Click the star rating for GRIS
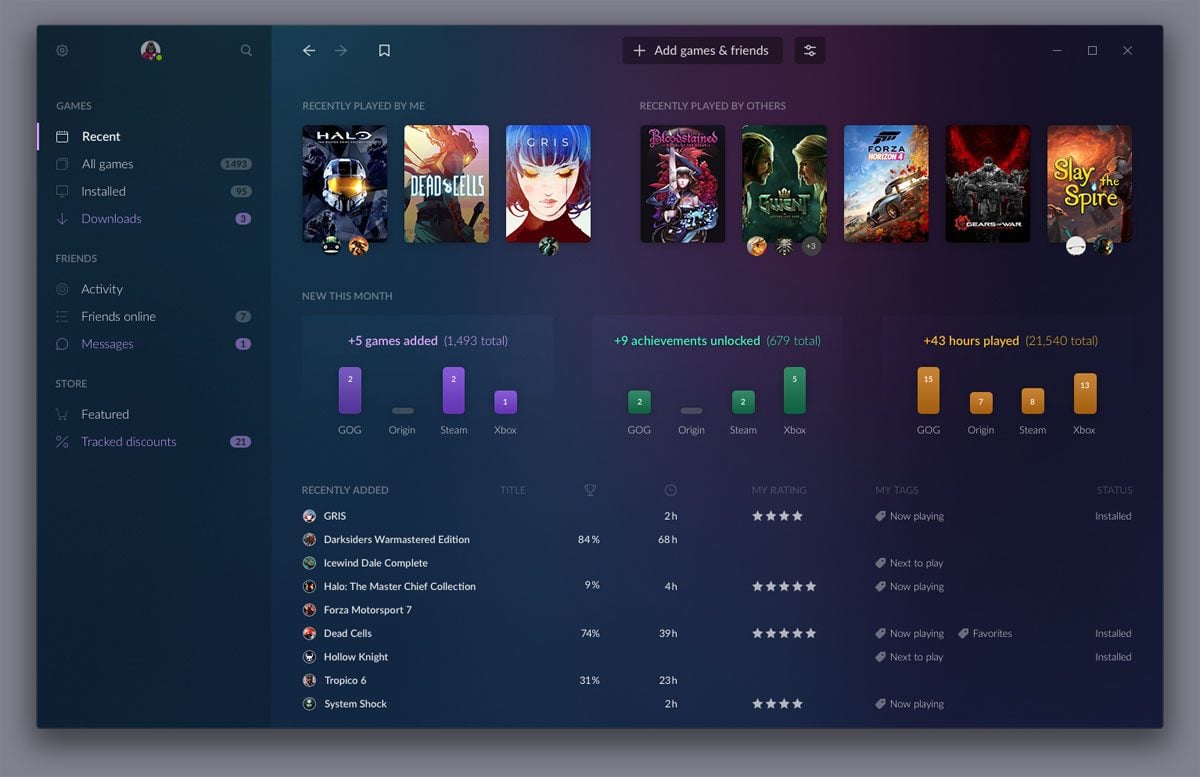 (777, 516)
